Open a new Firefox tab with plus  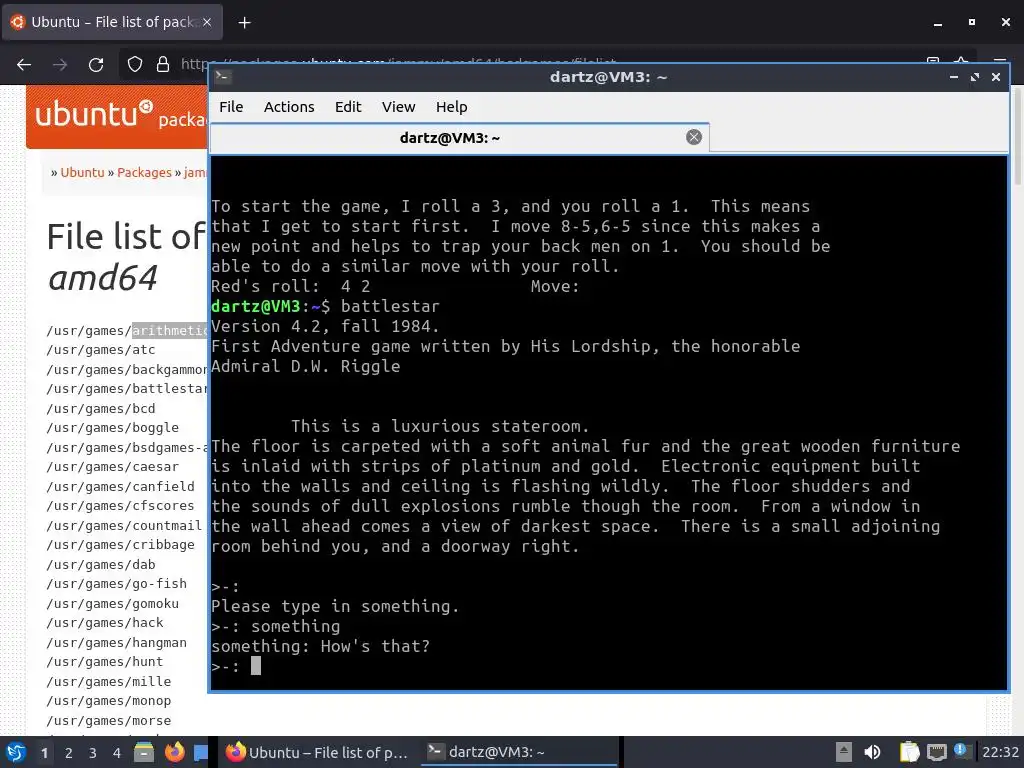pos(244,22)
